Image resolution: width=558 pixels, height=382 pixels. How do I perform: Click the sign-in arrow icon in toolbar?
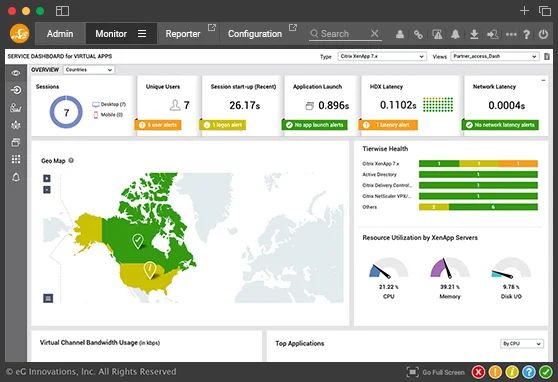[493, 34]
